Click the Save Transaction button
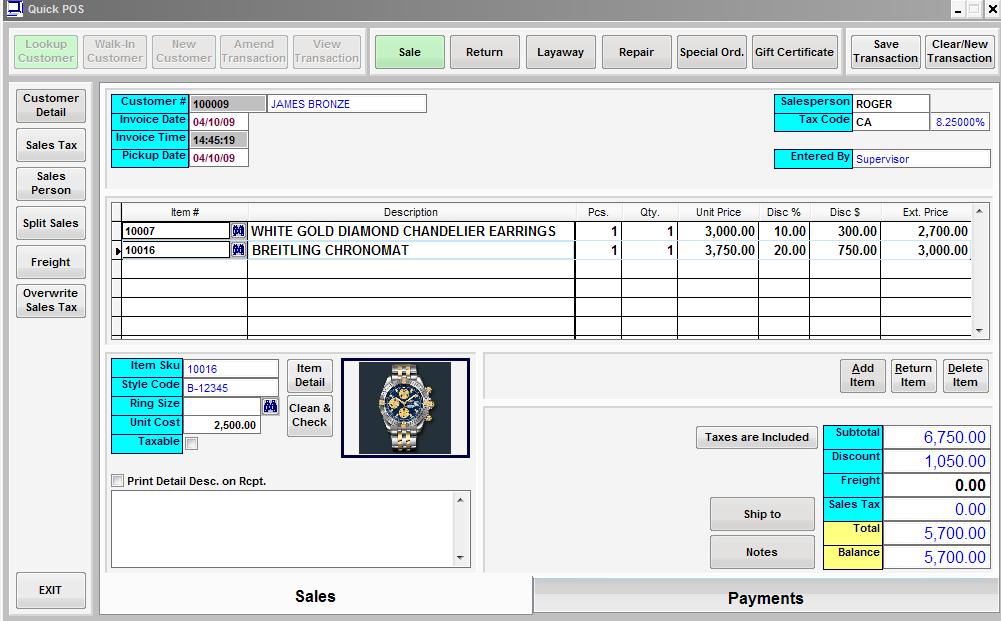1001x621 pixels. click(885, 52)
